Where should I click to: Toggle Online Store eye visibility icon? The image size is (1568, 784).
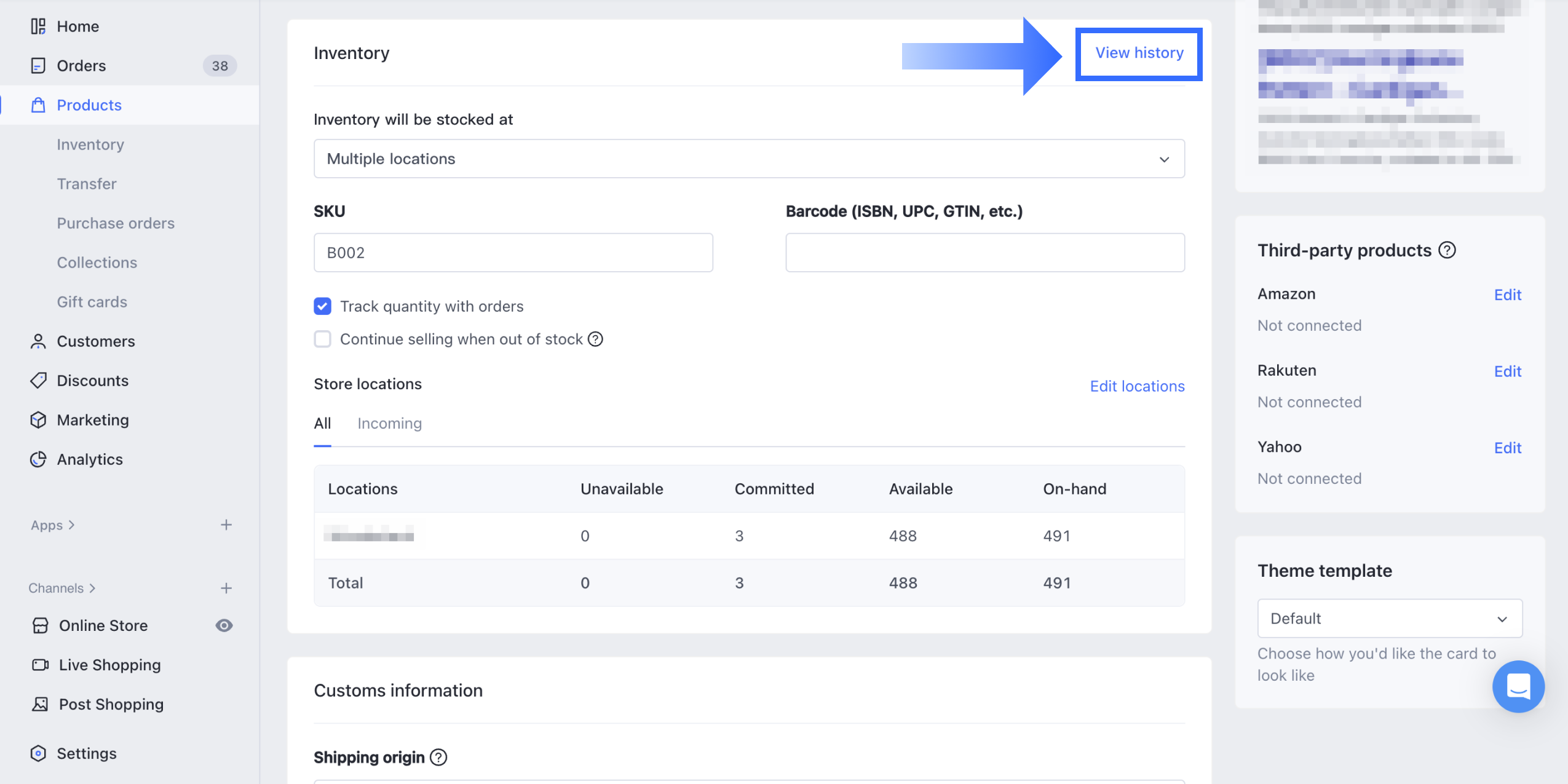(x=224, y=625)
